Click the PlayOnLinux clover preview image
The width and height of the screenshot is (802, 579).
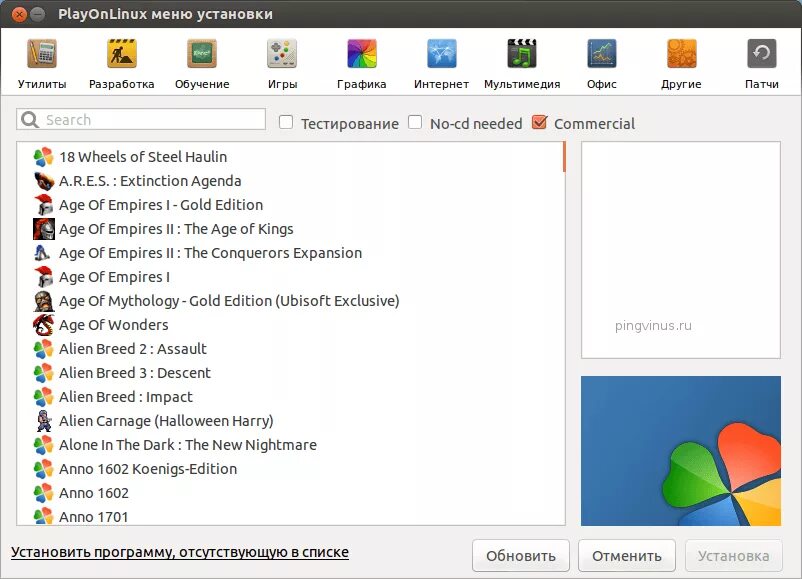click(681, 451)
